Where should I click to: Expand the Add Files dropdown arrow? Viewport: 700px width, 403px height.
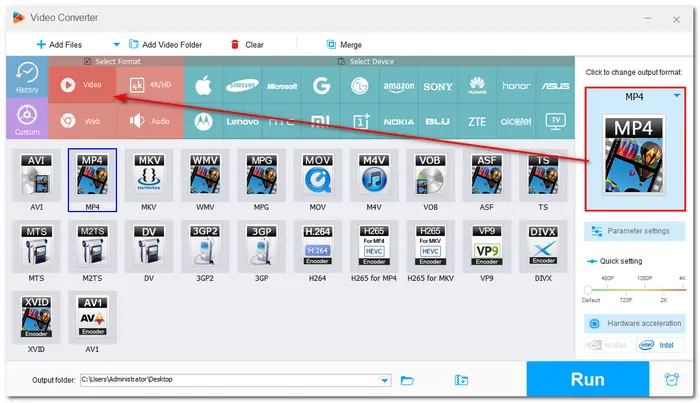pyautogui.click(x=116, y=45)
